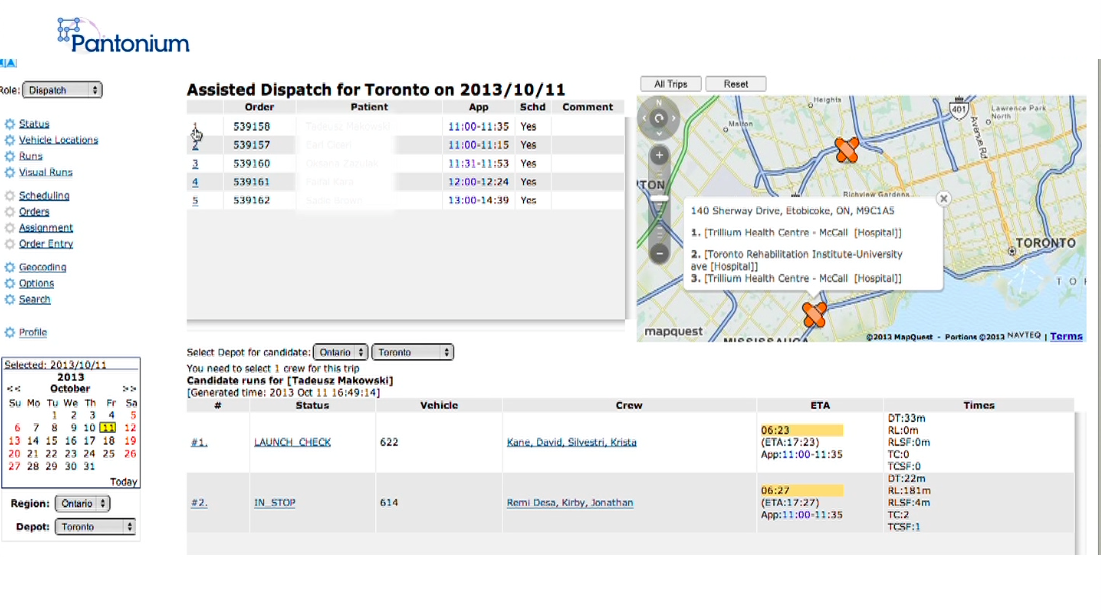Click the Search gear icon
The height and width of the screenshot is (615, 1101).
[x=10, y=299]
